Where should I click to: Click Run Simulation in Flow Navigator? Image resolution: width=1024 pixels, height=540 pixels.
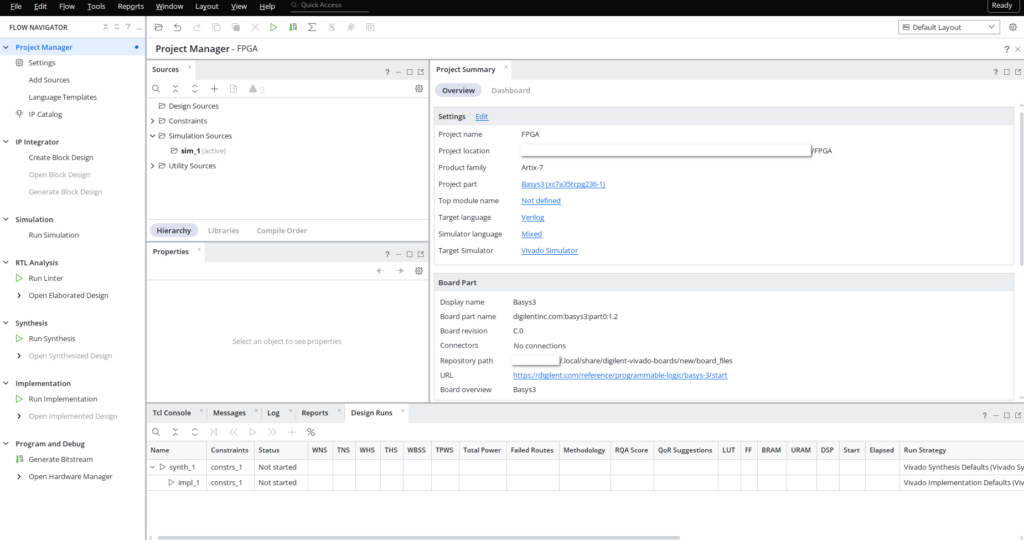[x=54, y=235]
